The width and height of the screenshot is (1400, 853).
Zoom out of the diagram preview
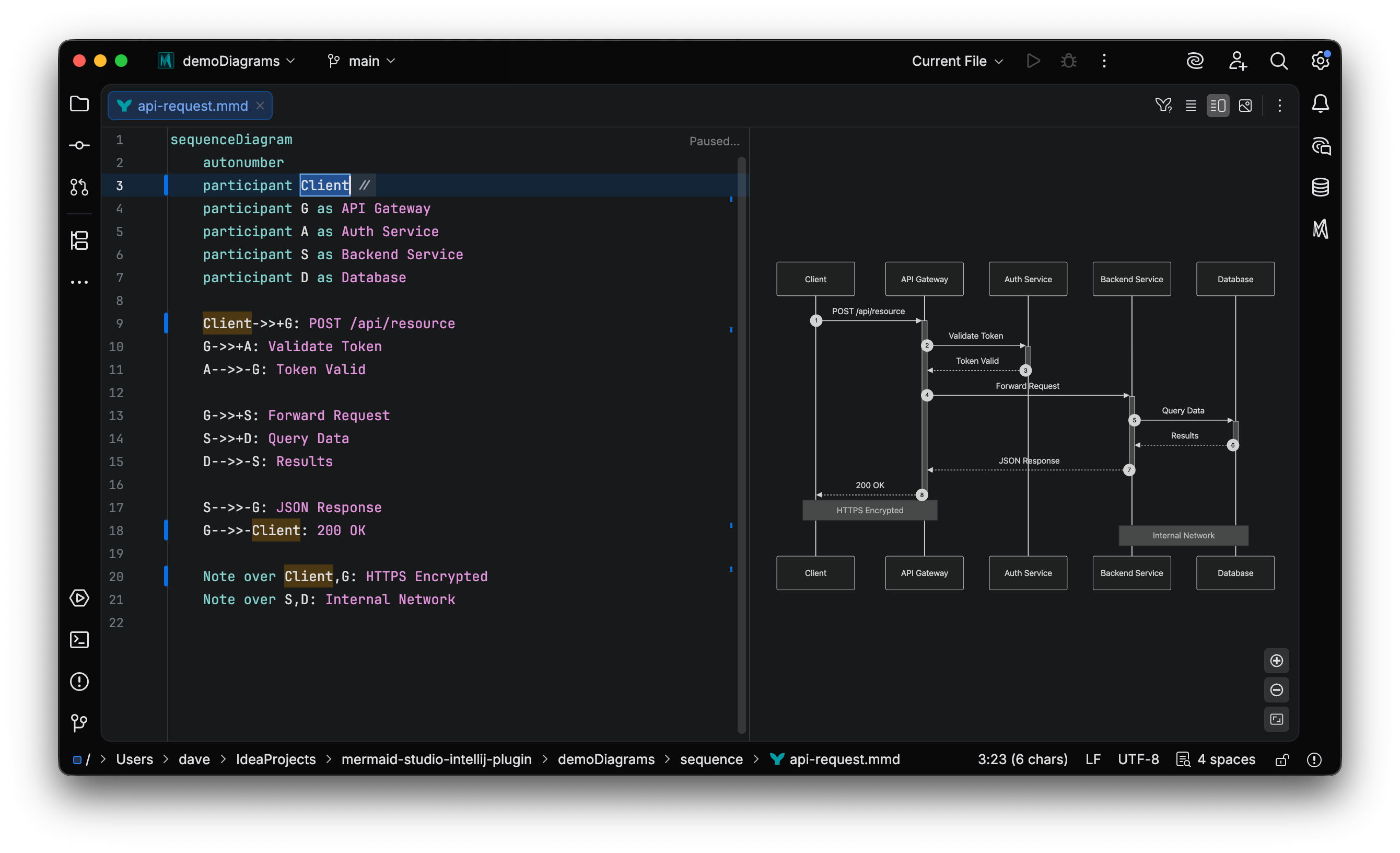point(1276,690)
